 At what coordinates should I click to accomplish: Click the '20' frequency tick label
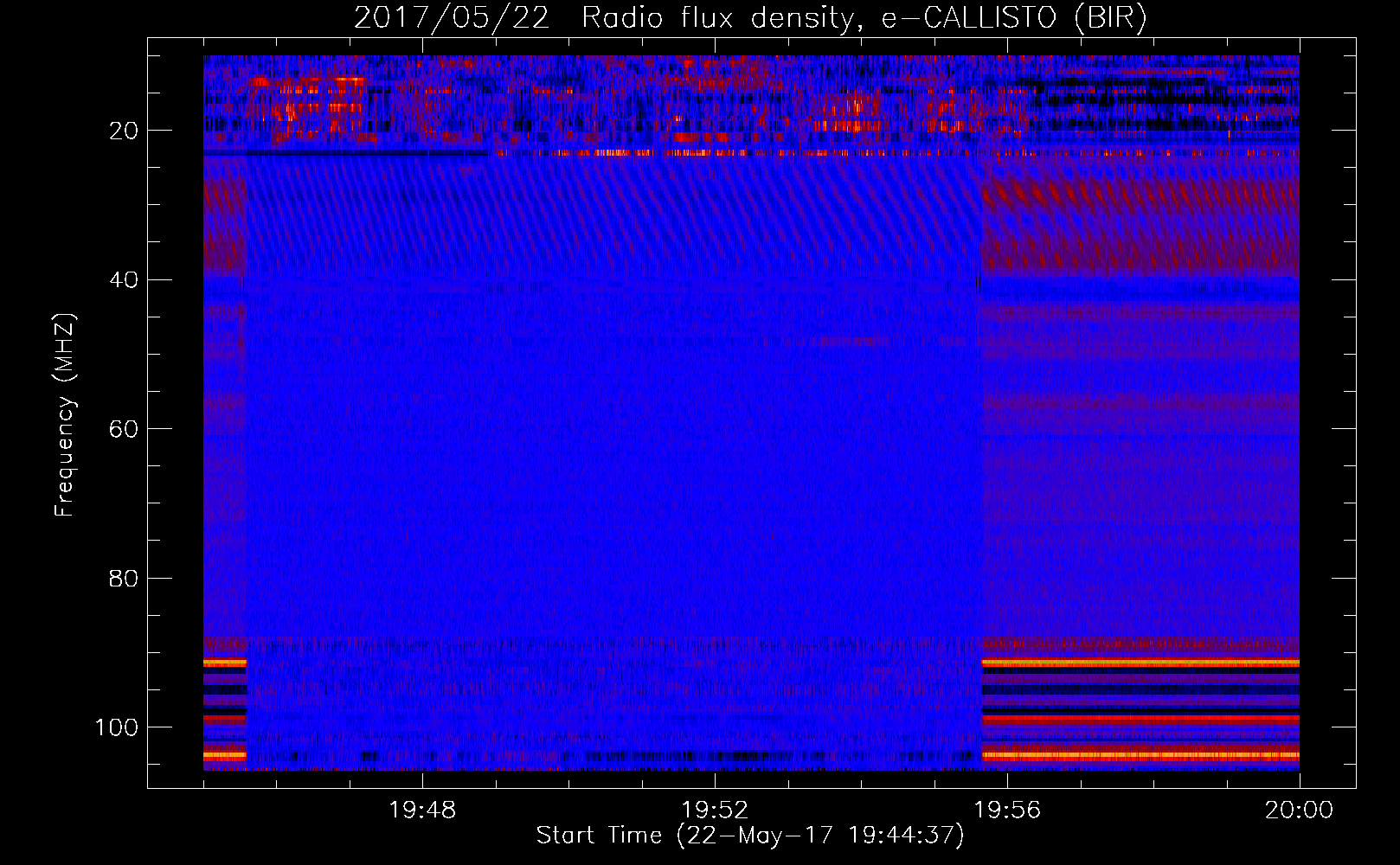point(124,131)
